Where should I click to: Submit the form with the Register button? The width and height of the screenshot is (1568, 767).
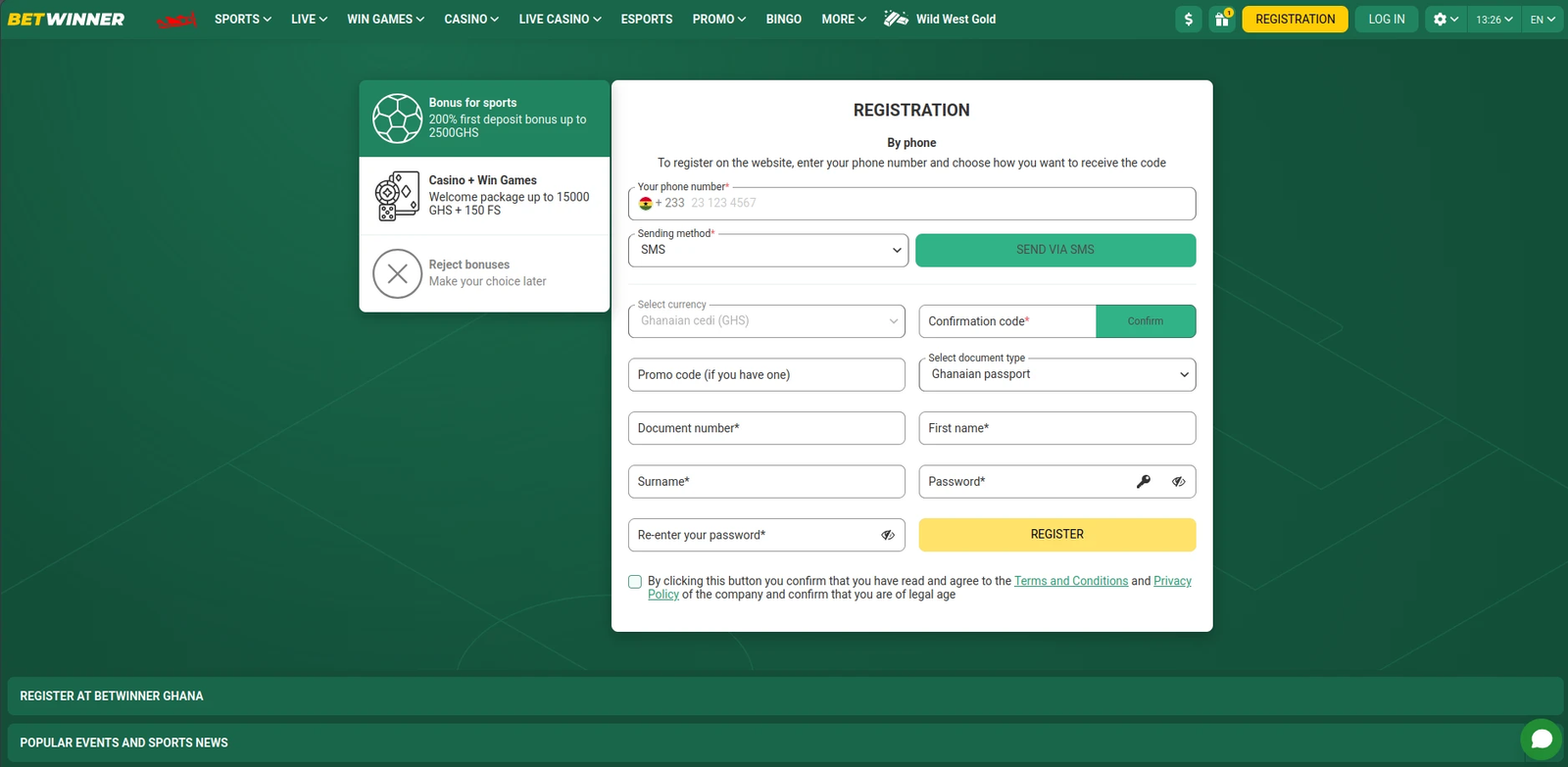(1057, 535)
